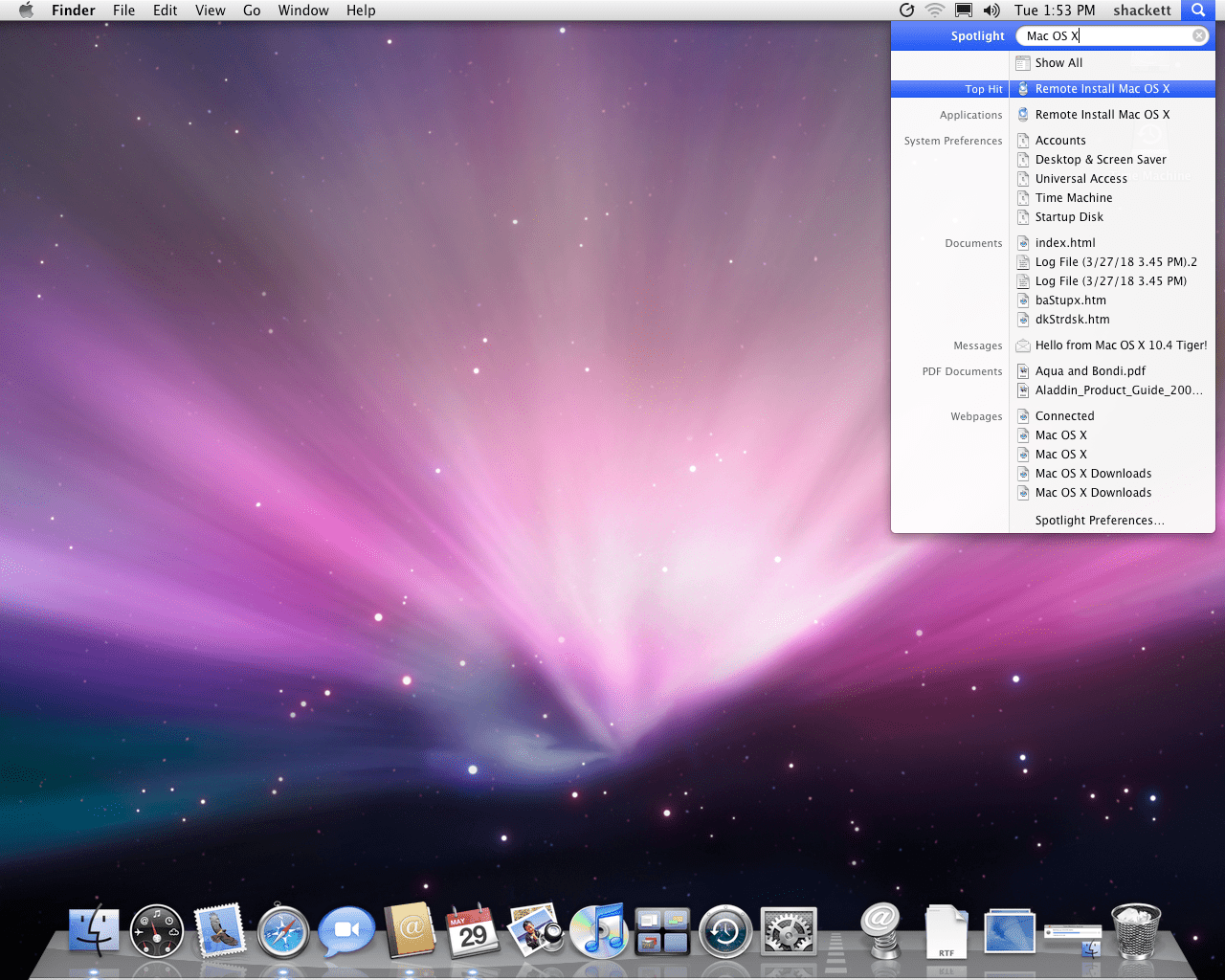The width and height of the screenshot is (1225, 980).
Task: Open the Apple menu
Action: pos(26,11)
